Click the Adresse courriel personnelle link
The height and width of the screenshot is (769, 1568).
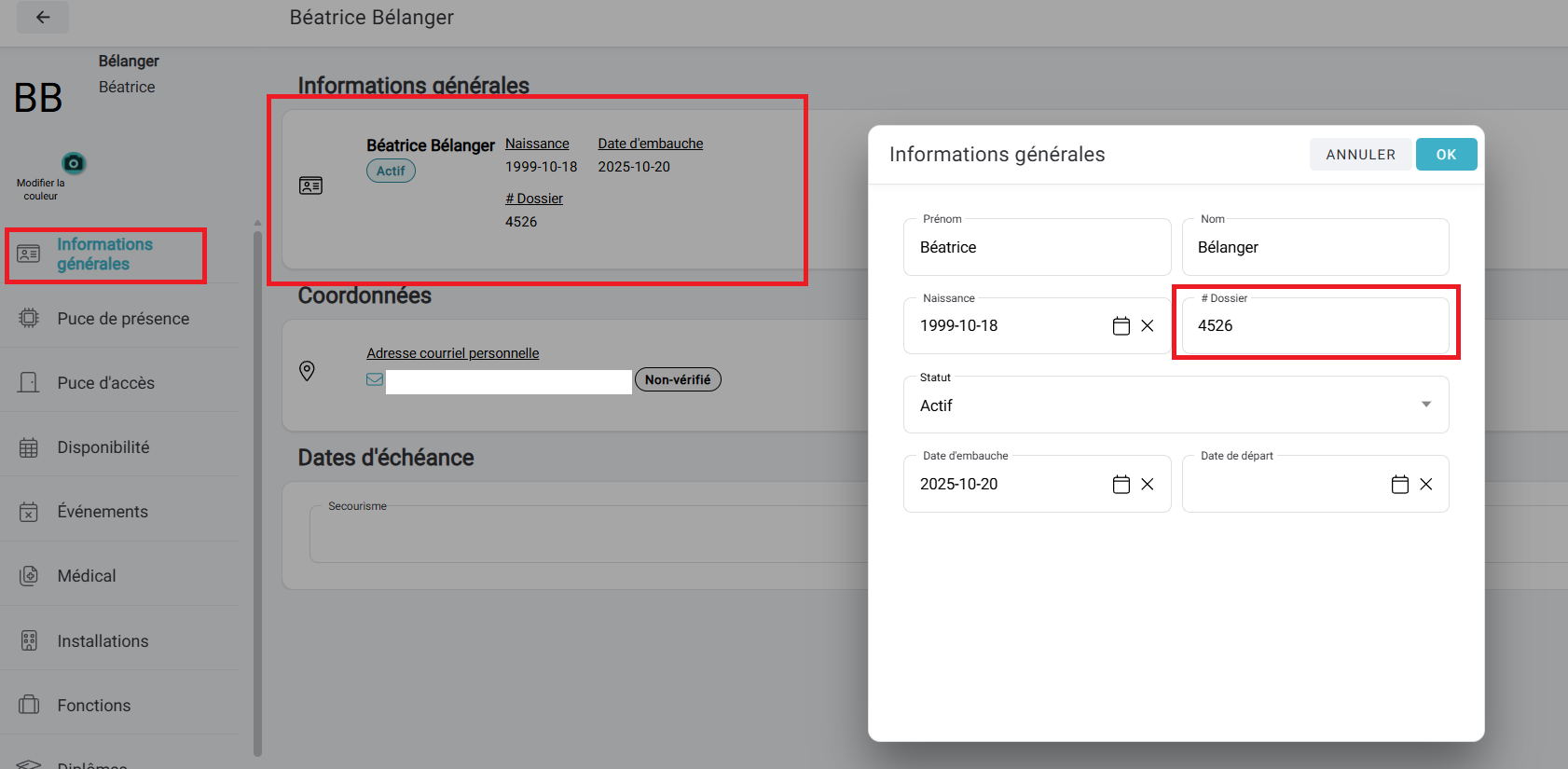[452, 353]
